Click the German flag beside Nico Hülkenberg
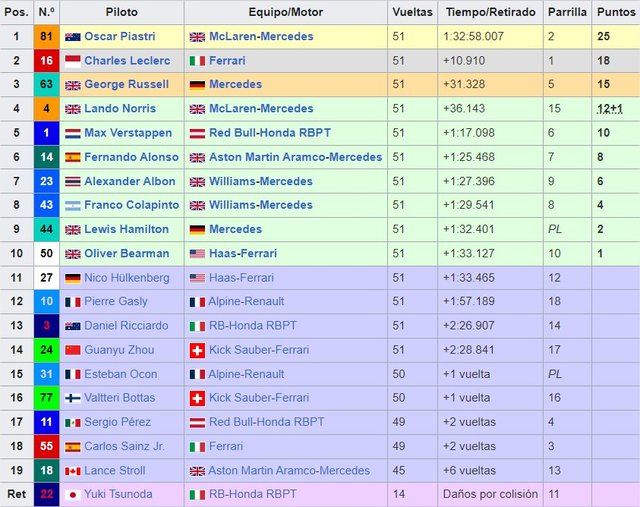Viewport: 640px width, 507px height. pyautogui.click(x=73, y=278)
